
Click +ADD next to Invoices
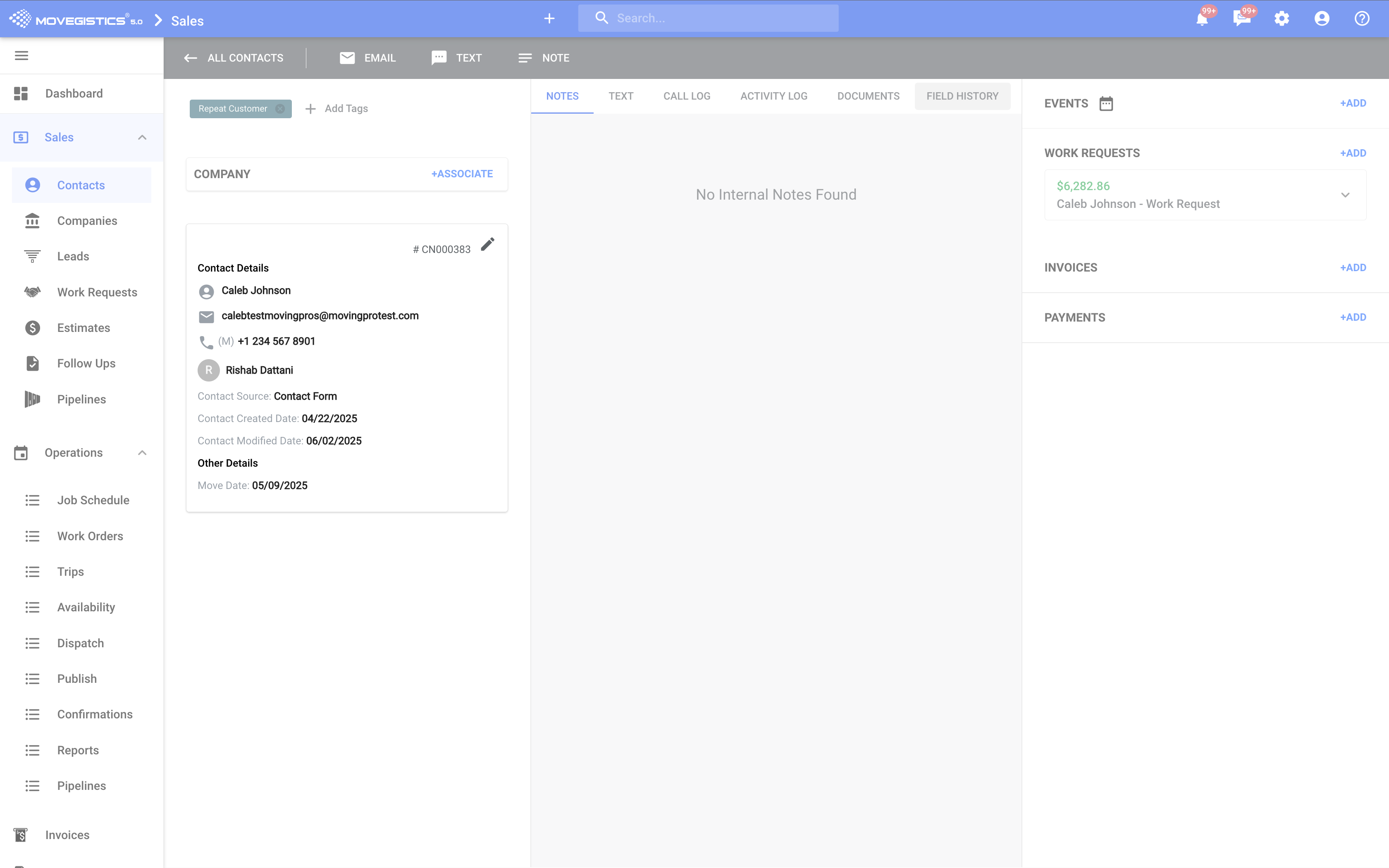point(1352,267)
